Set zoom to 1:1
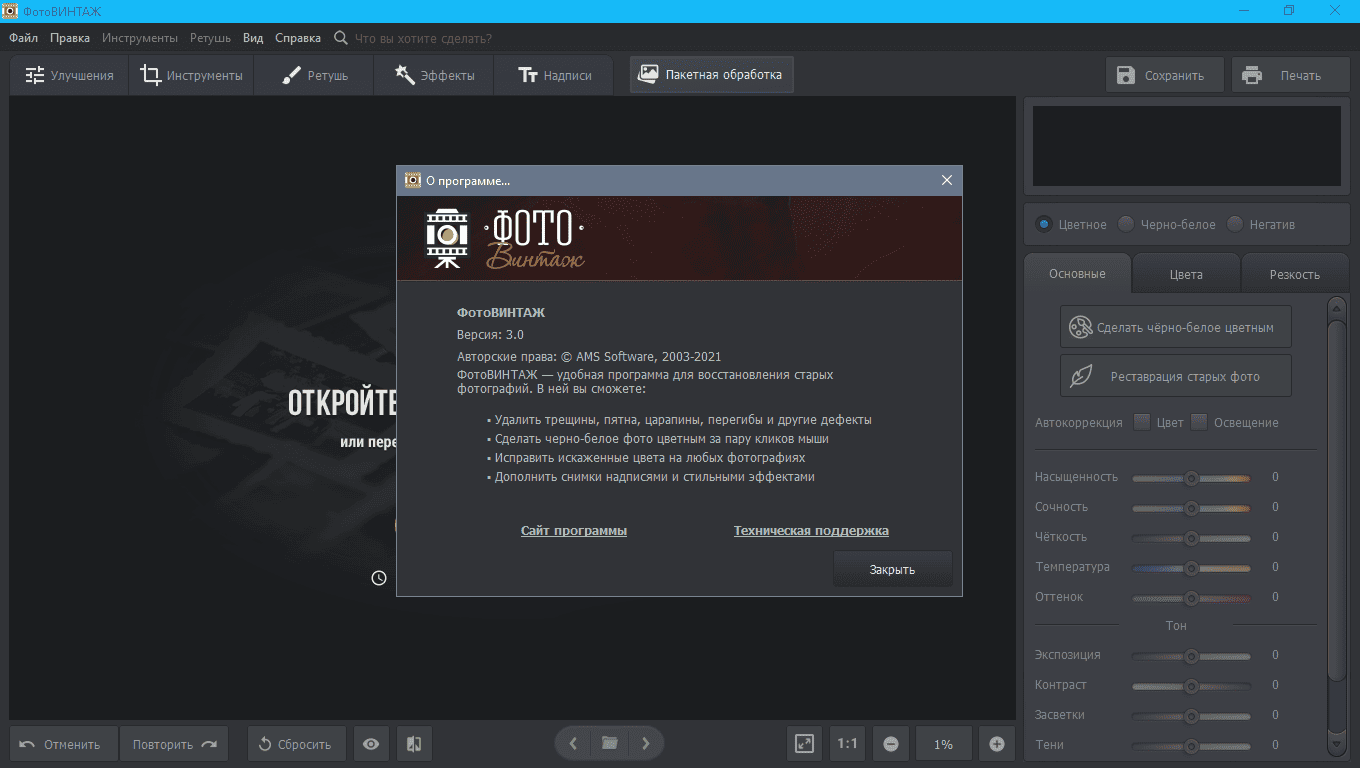The width and height of the screenshot is (1360, 768). (848, 744)
